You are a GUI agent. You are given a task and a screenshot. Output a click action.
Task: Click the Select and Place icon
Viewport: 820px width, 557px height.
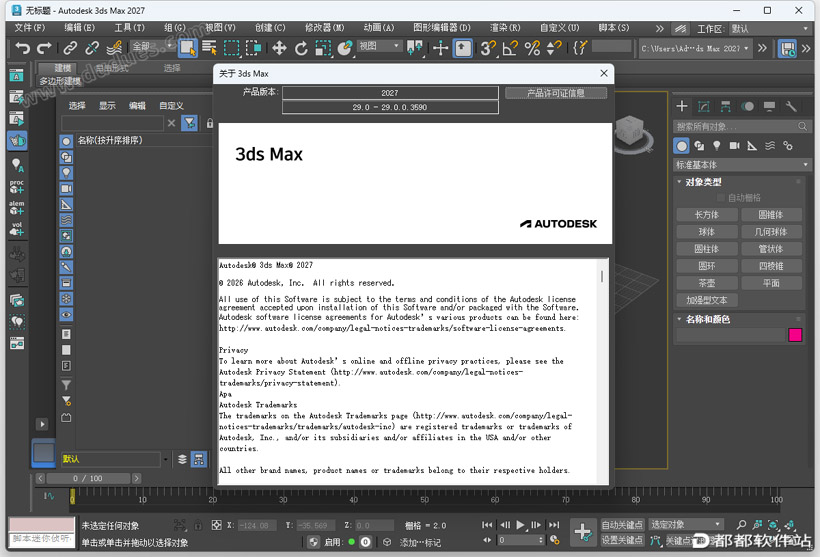click(x=345, y=48)
